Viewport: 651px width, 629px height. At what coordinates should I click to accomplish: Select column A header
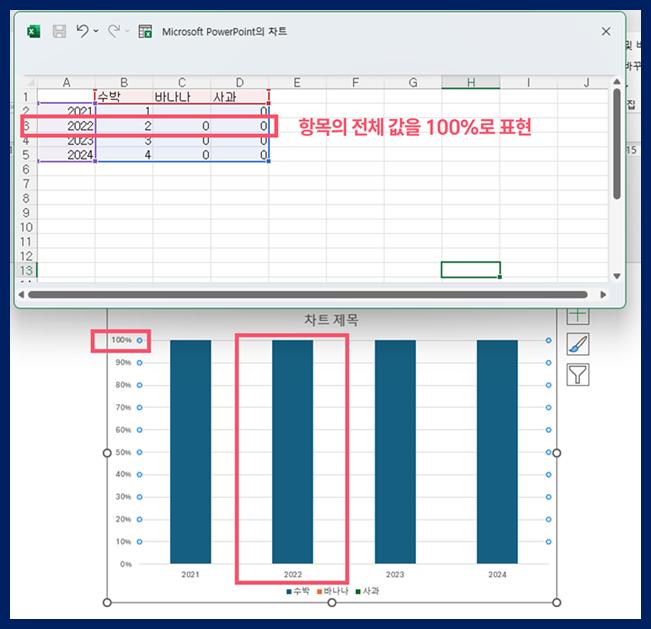66,82
